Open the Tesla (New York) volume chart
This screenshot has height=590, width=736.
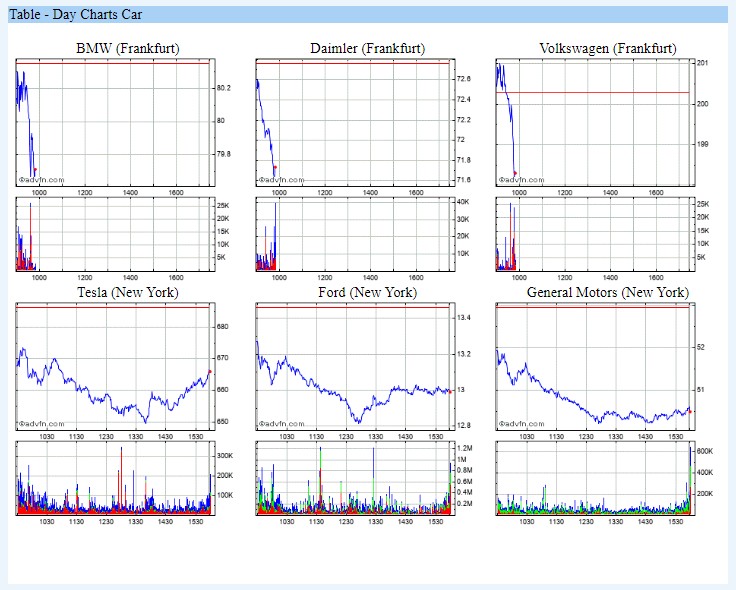pyautogui.click(x=115, y=478)
